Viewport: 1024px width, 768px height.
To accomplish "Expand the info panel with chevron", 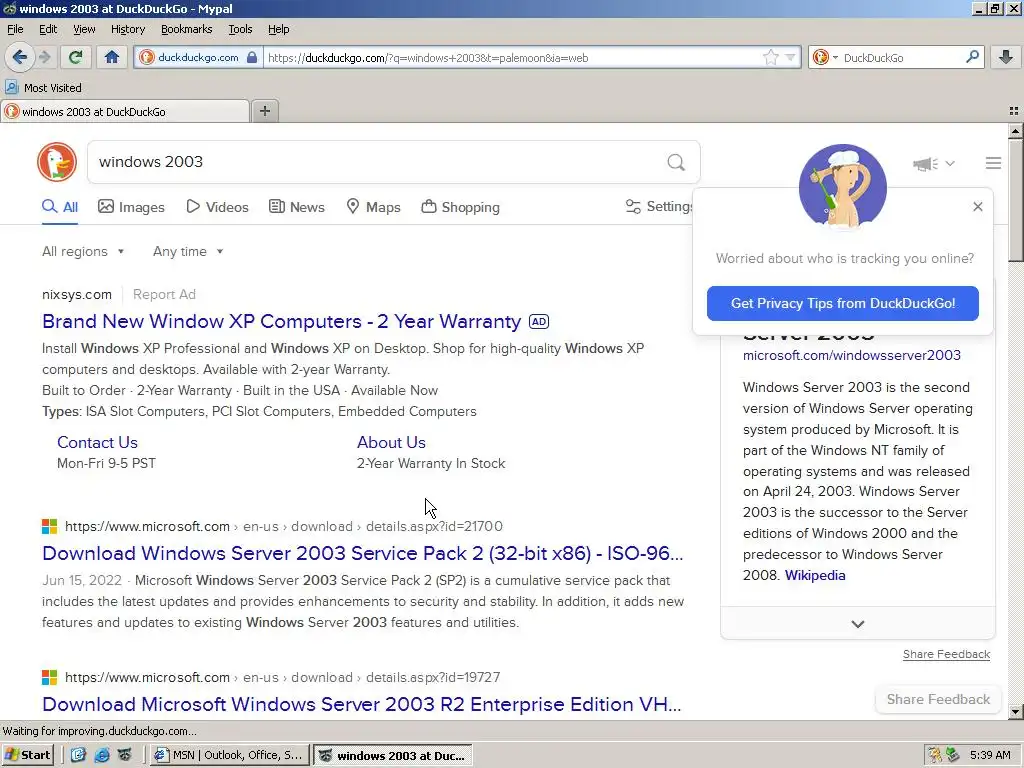I will pyautogui.click(x=857, y=624).
